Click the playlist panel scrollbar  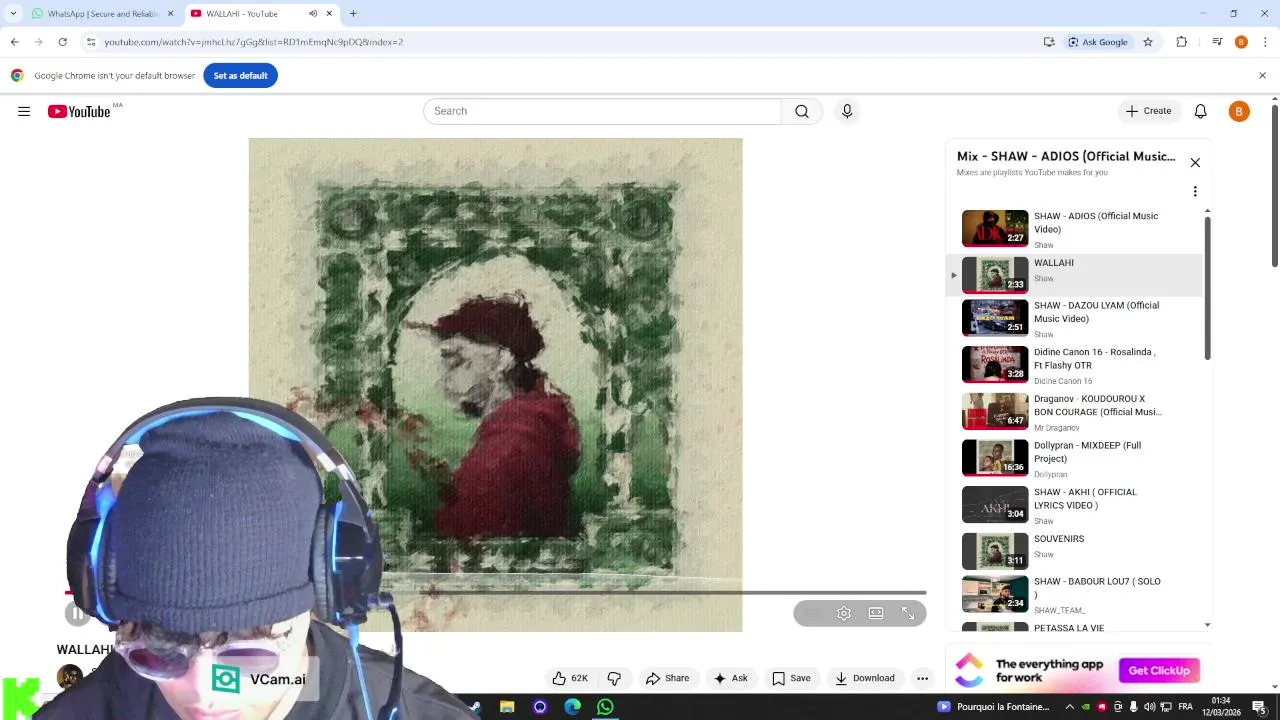1207,288
